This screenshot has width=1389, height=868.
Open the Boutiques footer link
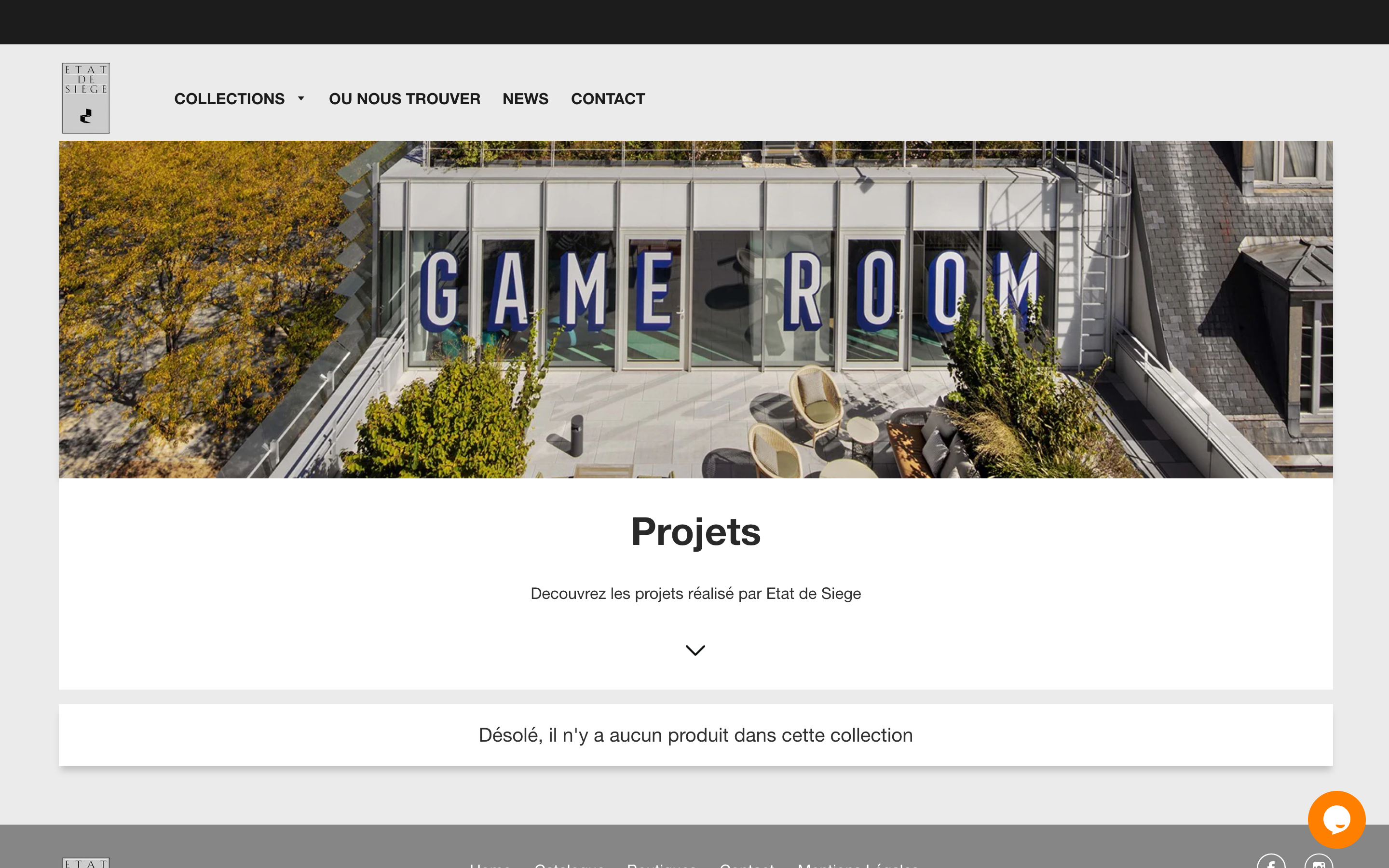[662, 865]
